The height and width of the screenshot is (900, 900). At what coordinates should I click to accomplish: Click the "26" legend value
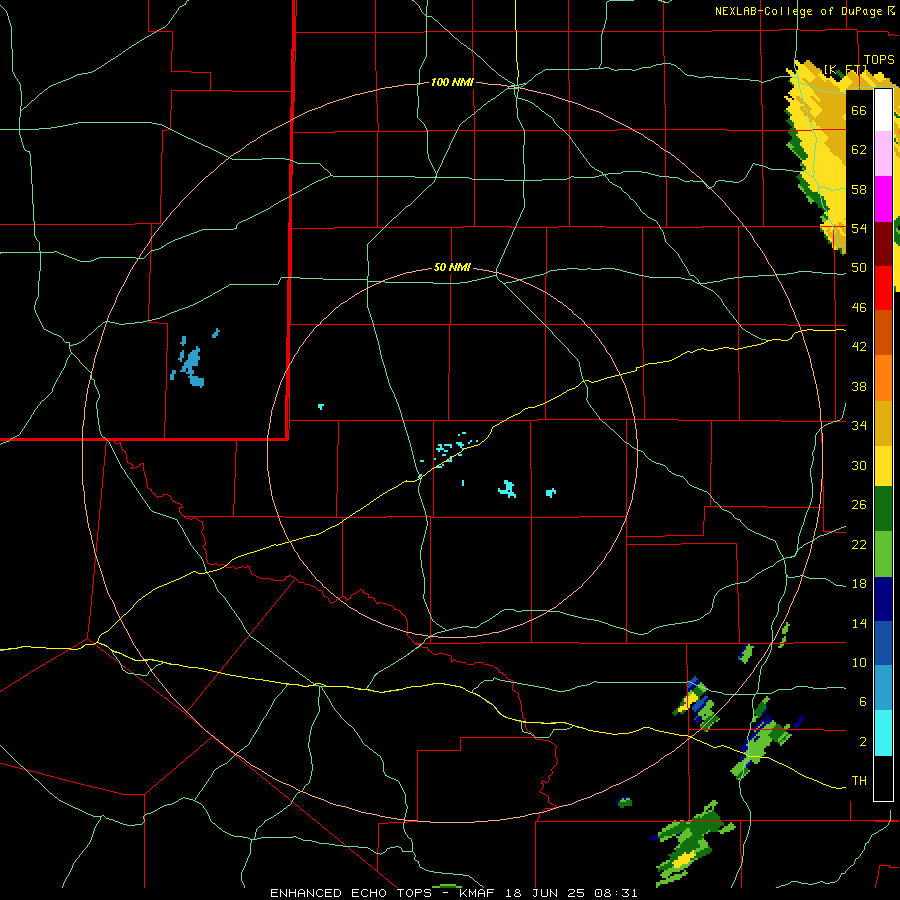859,505
